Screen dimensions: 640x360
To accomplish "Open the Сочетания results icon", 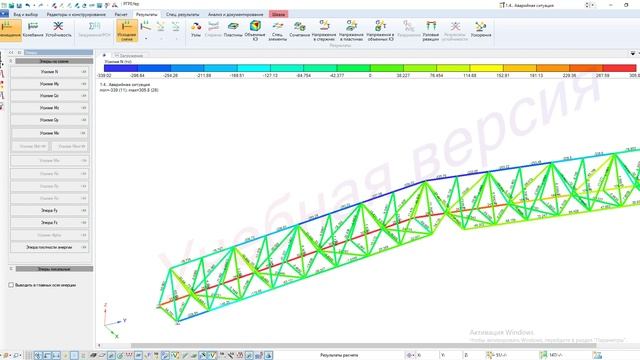I will pyautogui.click(x=300, y=30).
